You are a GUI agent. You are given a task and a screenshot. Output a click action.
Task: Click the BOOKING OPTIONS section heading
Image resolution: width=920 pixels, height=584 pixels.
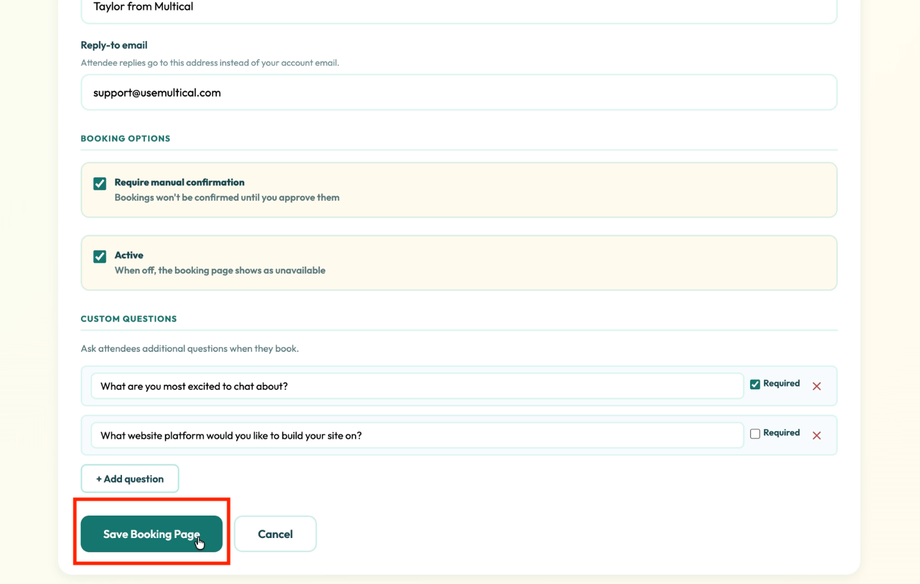click(x=125, y=138)
